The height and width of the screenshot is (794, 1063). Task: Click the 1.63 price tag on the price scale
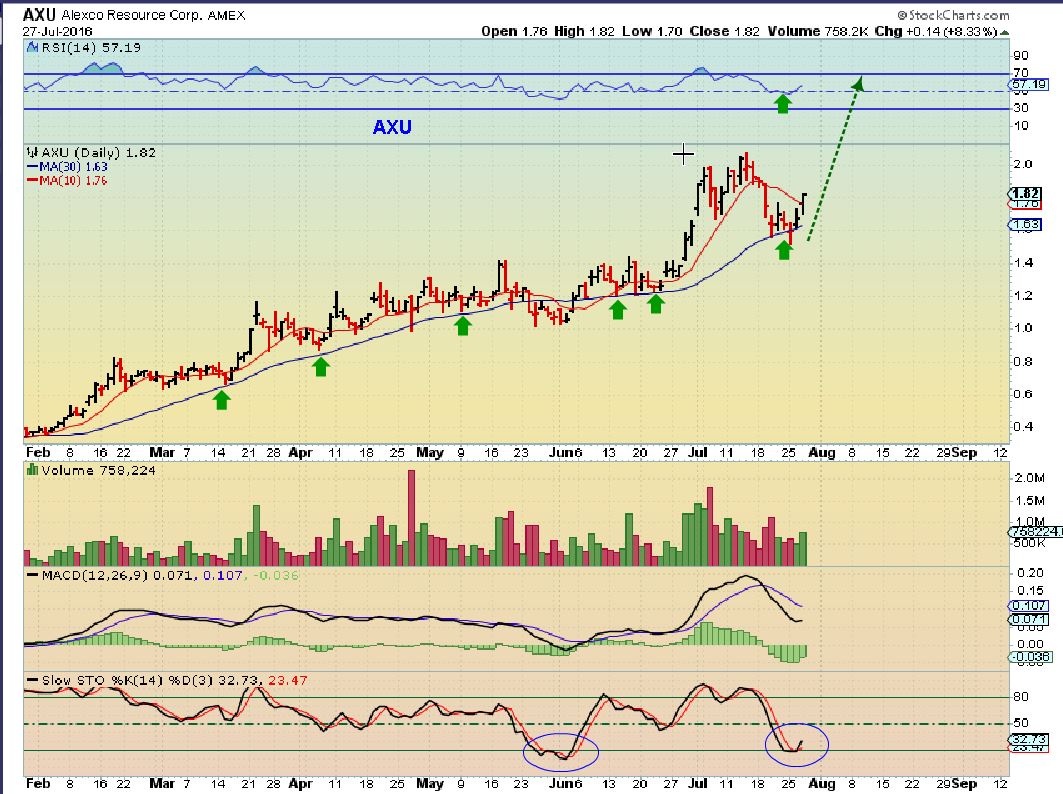coord(1025,224)
